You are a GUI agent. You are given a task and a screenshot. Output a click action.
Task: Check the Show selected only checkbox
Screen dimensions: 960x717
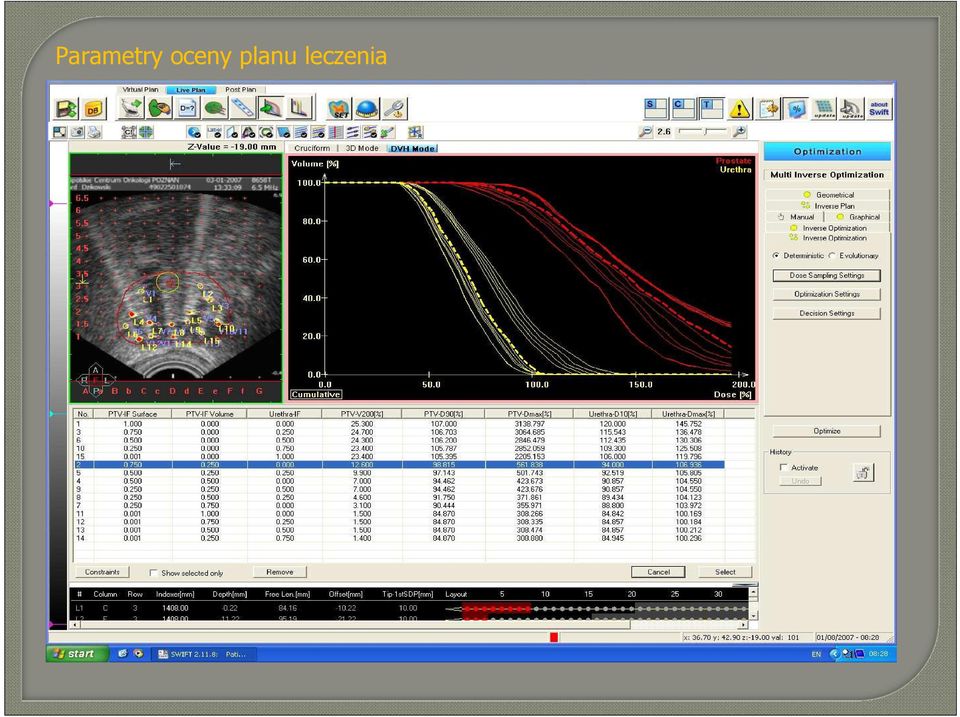(x=153, y=573)
